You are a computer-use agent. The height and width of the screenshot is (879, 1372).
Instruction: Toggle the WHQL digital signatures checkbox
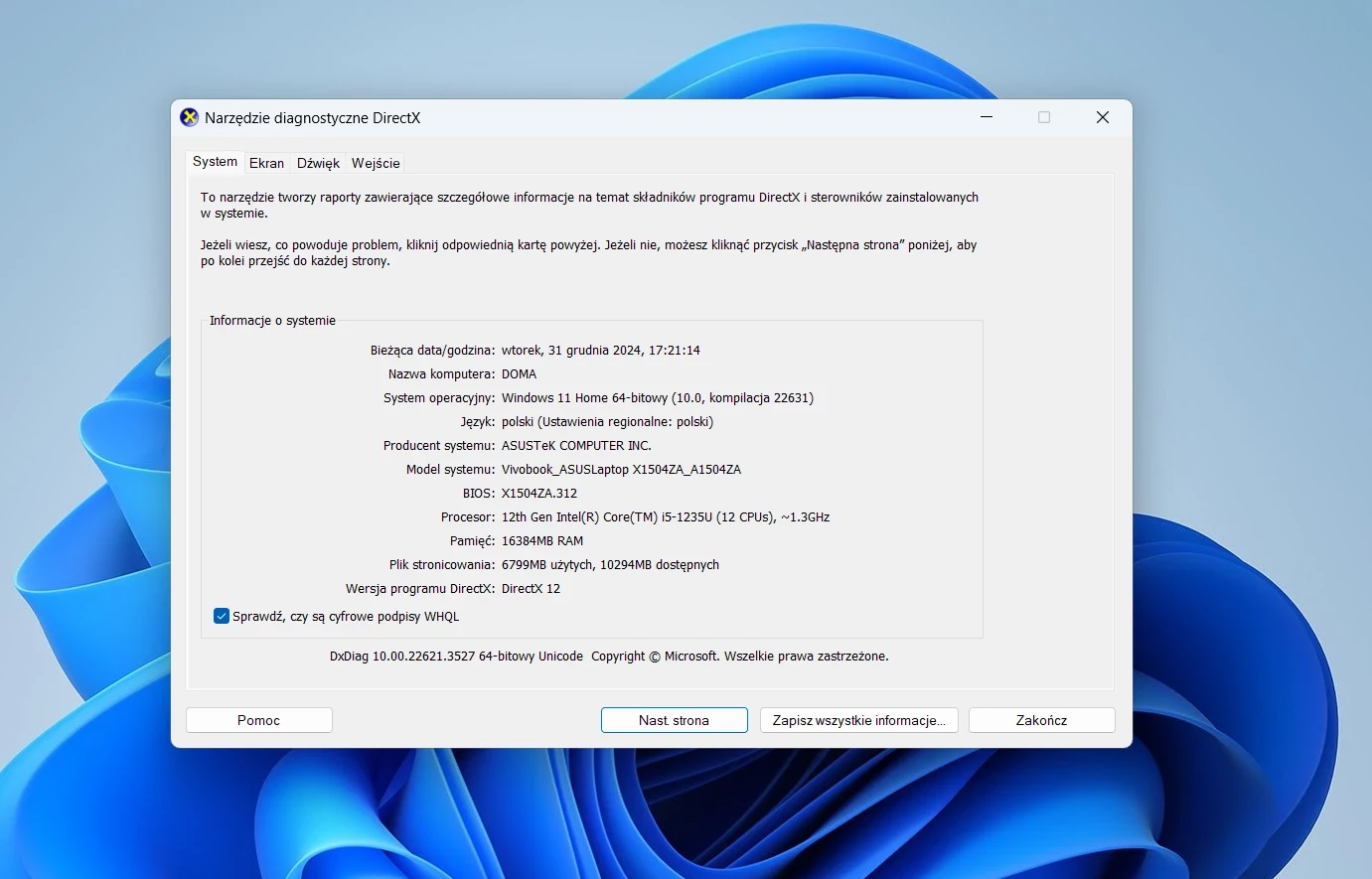222,617
